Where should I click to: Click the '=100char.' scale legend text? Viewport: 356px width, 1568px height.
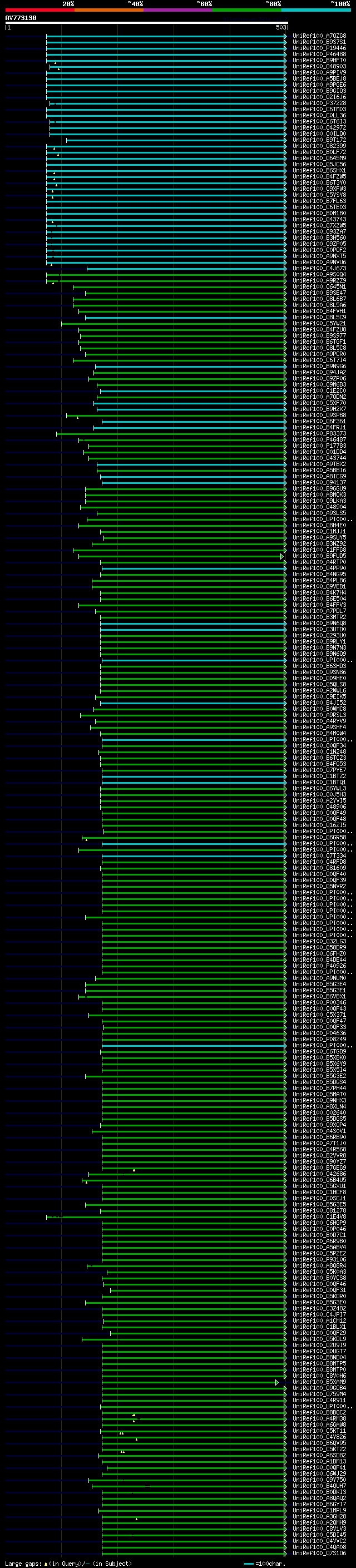tap(271, 1564)
